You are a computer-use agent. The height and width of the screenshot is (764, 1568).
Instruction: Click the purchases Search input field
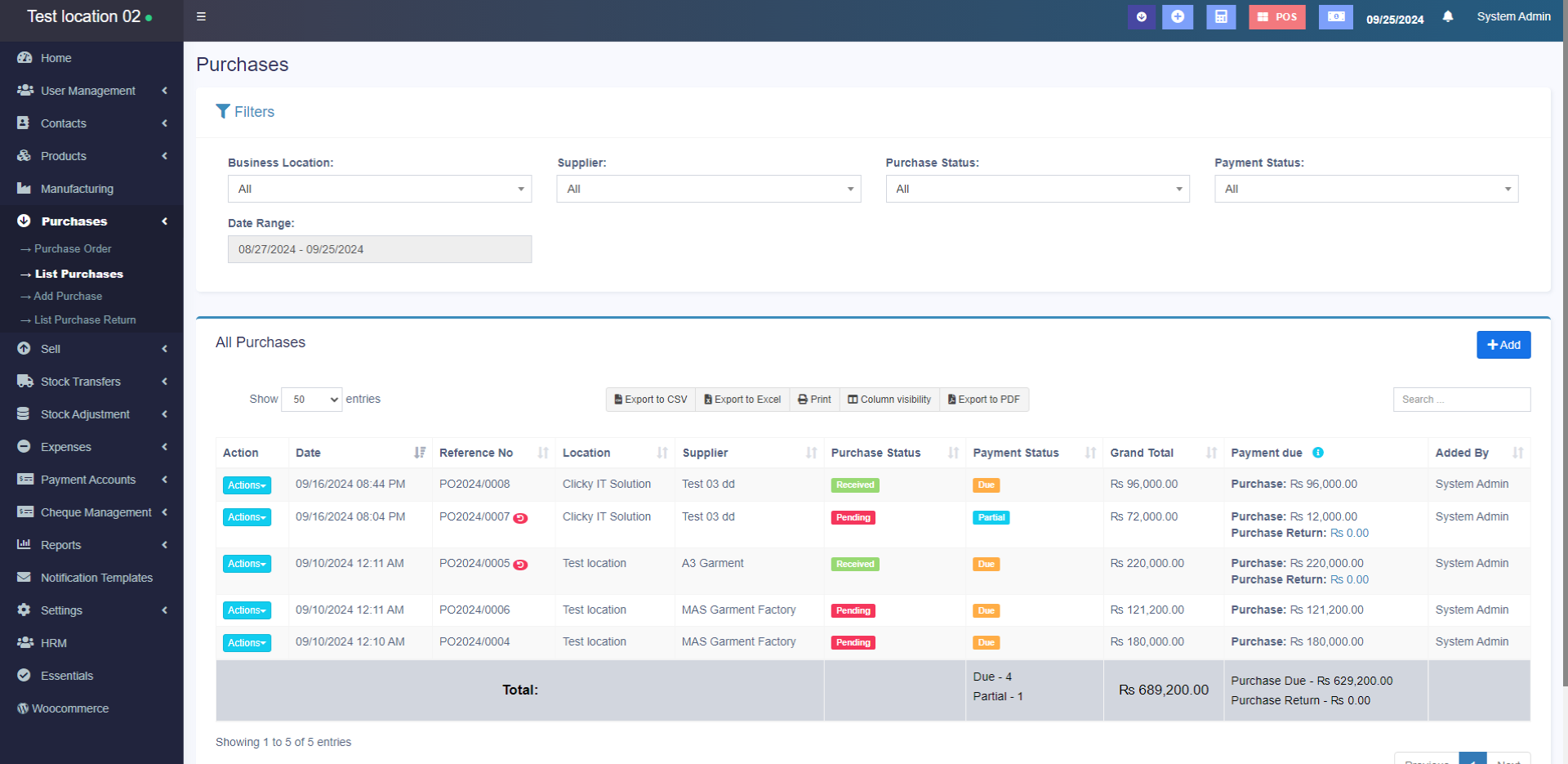click(1461, 400)
